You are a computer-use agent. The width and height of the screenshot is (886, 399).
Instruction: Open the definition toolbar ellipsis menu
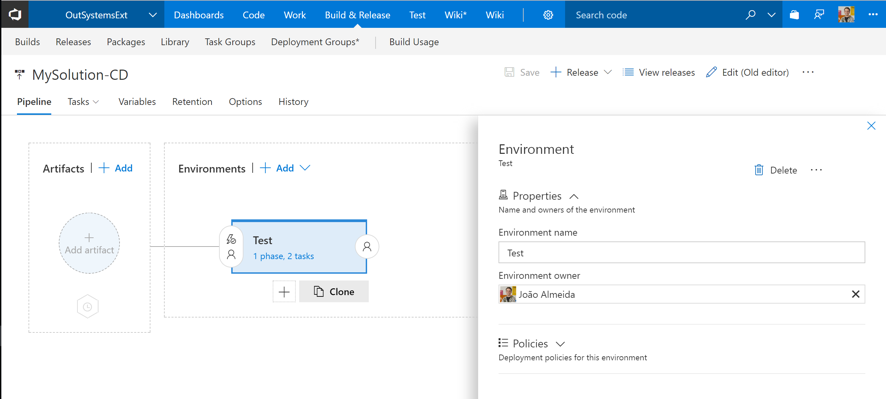808,72
